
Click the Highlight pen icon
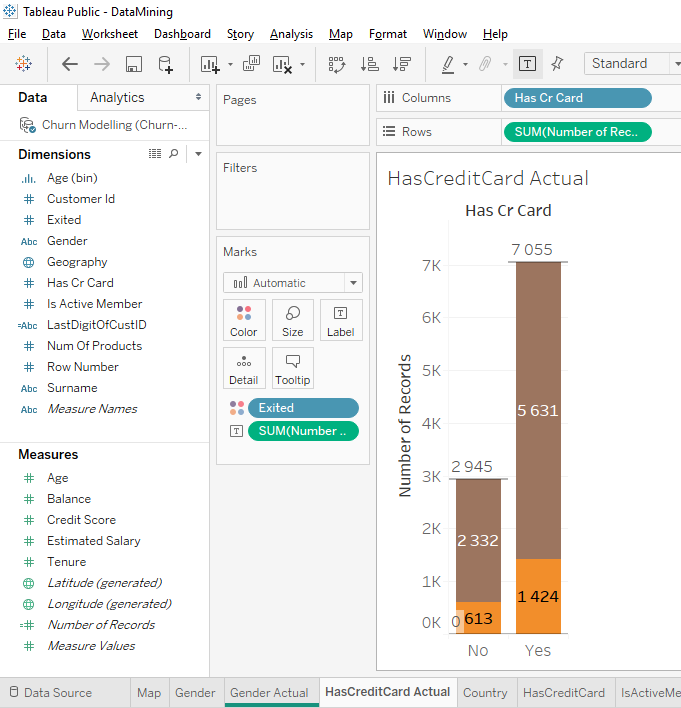pyautogui.click(x=449, y=64)
